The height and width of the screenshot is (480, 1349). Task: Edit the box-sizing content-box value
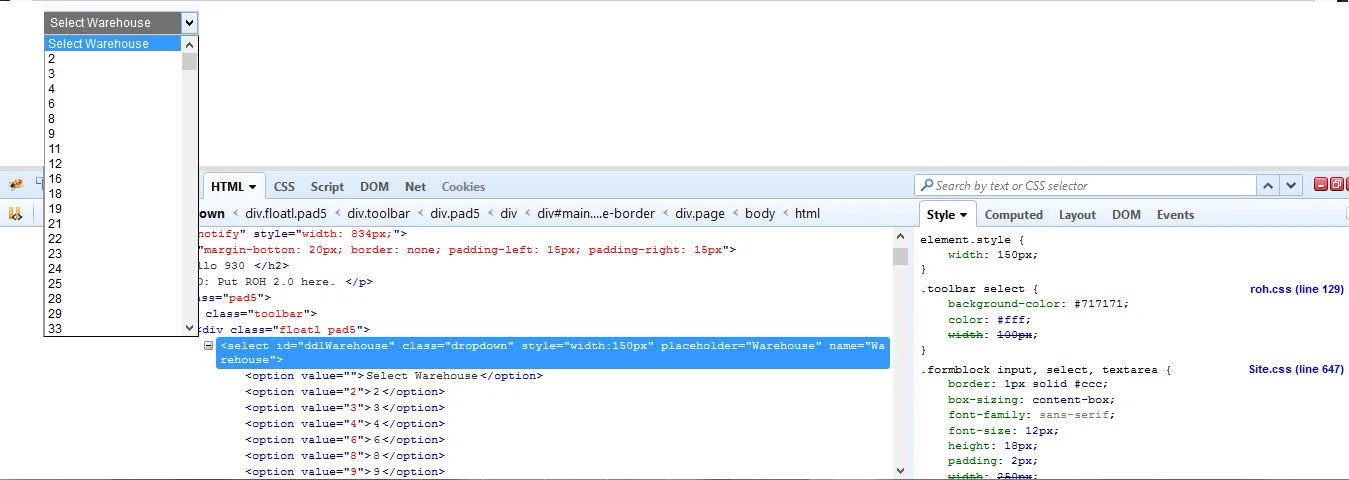pos(1069,399)
